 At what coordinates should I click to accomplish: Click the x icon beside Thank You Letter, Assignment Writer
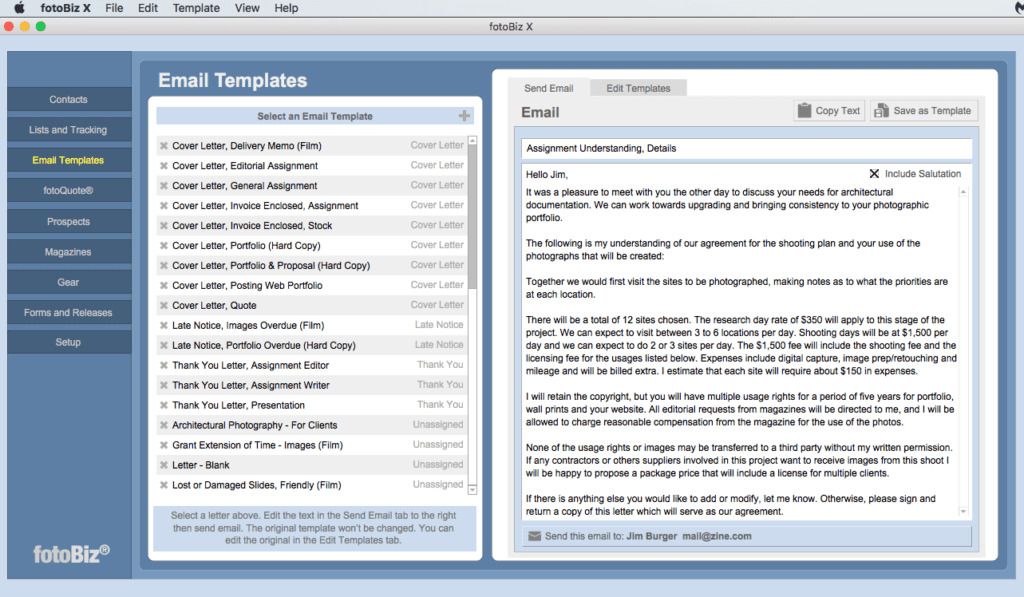point(164,385)
